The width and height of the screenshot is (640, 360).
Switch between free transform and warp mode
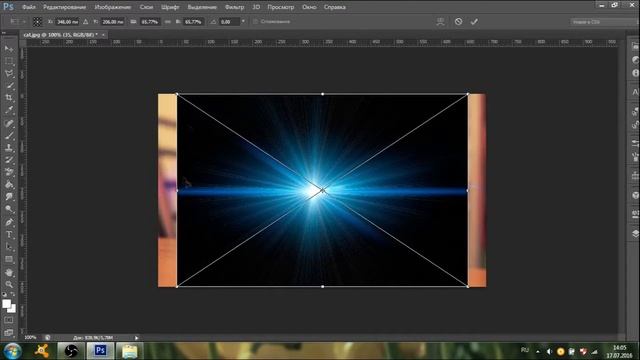440,21
